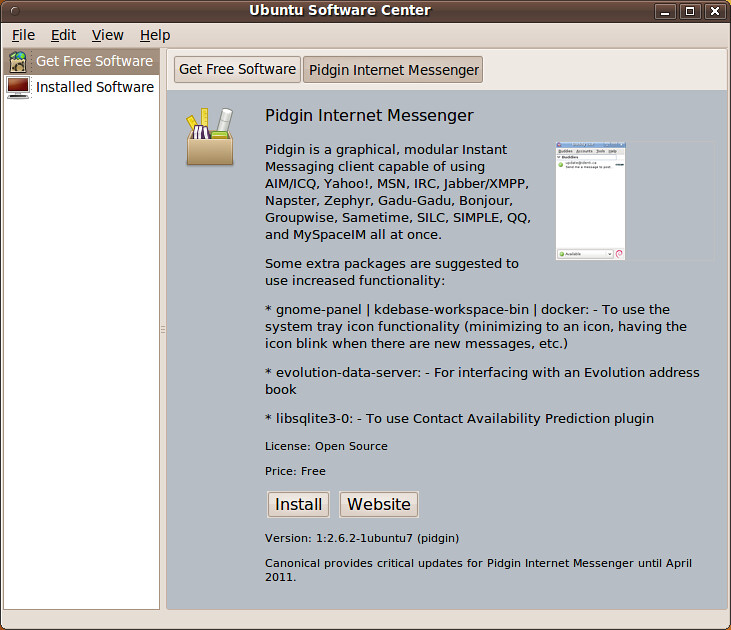Screen dimensions: 731x630
Task: Click the 'Price: Free' text
Action: pos(295,471)
